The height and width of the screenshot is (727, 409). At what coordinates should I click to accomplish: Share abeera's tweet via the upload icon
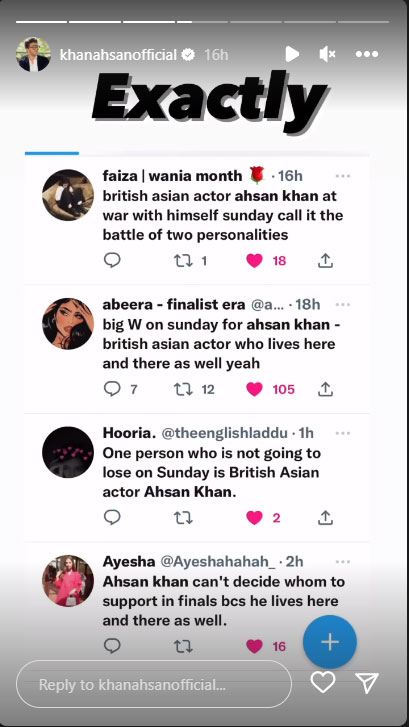[326, 389]
